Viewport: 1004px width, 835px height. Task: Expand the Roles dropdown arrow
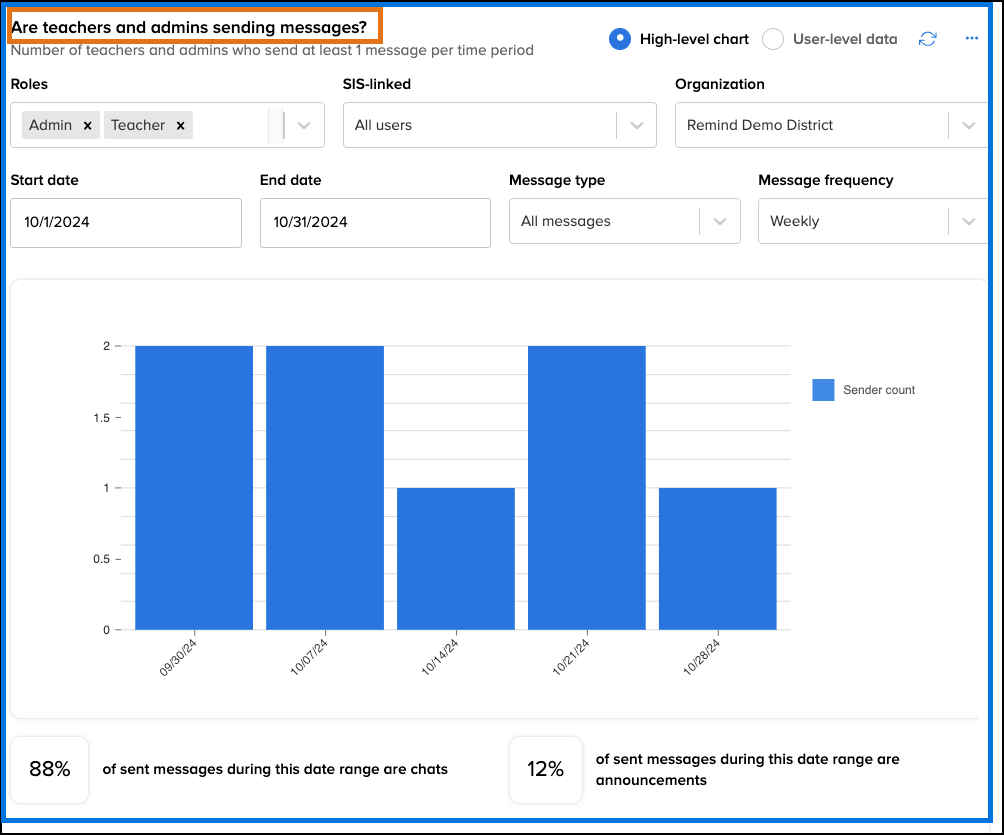coord(305,125)
